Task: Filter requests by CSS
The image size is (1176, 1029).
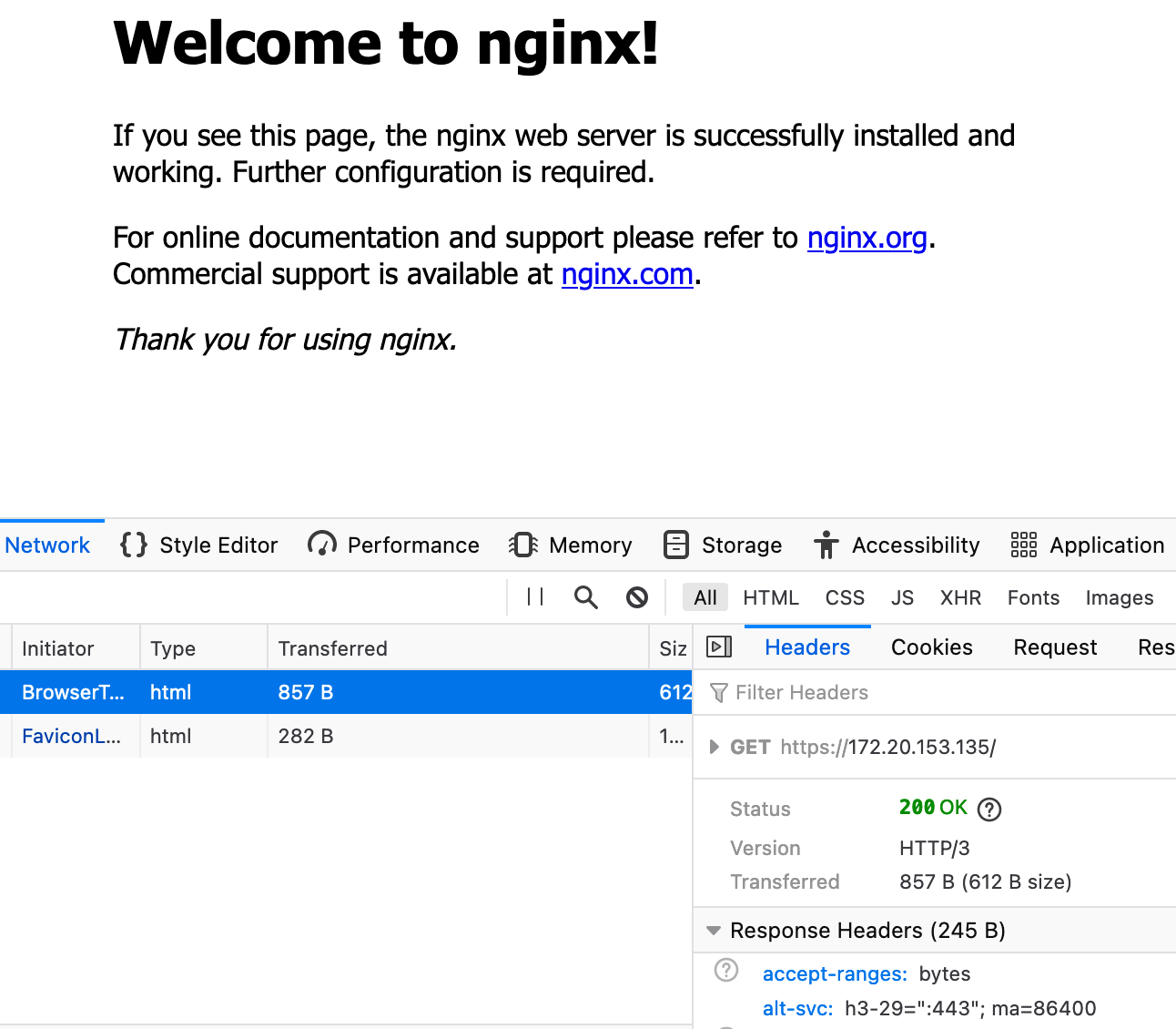Action: click(845, 597)
